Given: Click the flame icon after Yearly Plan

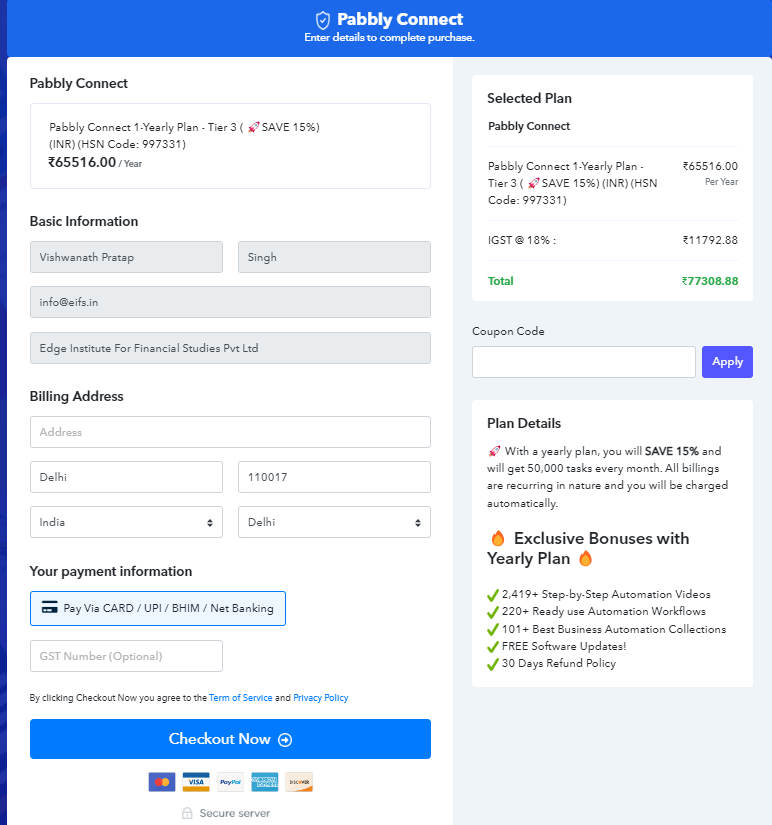Looking at the screenshot, I should (585, 558).
